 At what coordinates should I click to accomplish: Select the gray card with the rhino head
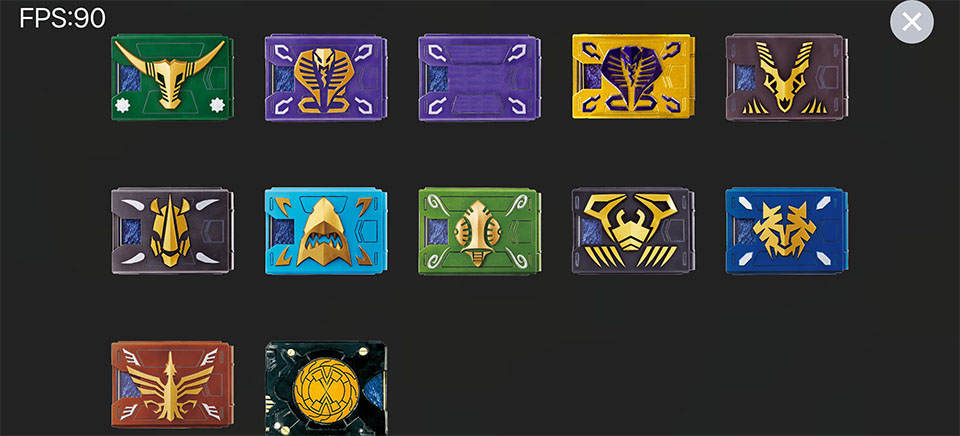click(x=172, y=231)
